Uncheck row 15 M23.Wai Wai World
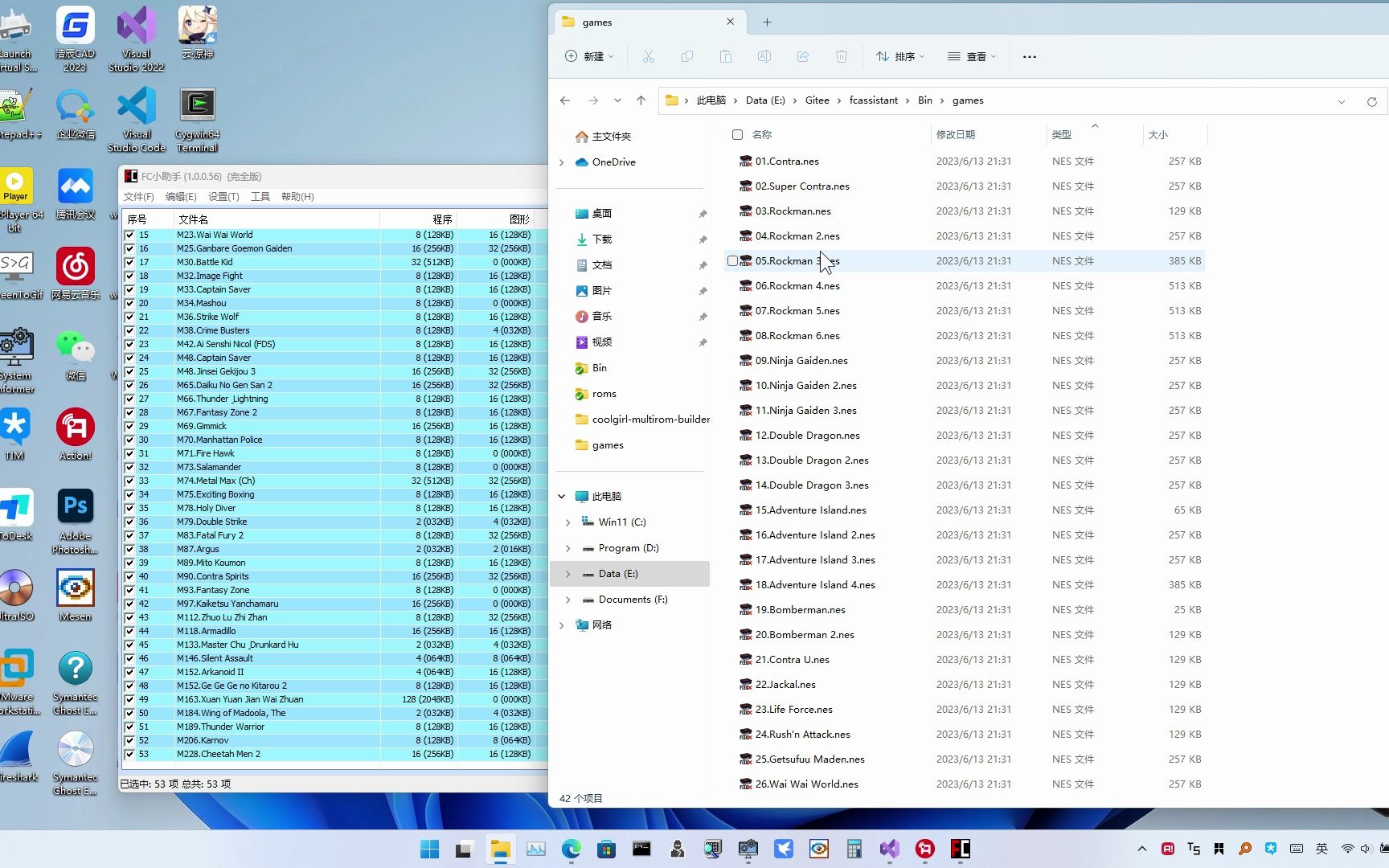Viewport: 1389px width, 868px height. [x=129, y=235]
